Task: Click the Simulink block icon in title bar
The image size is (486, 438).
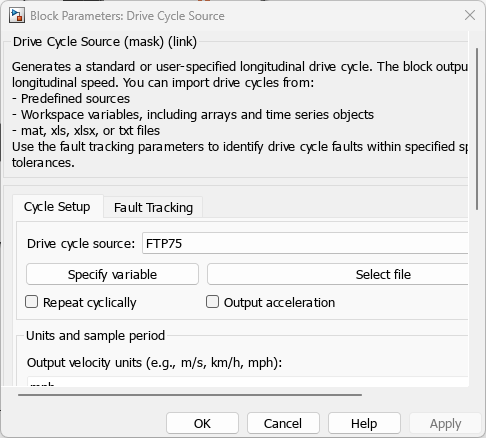Action: point(17,16)
